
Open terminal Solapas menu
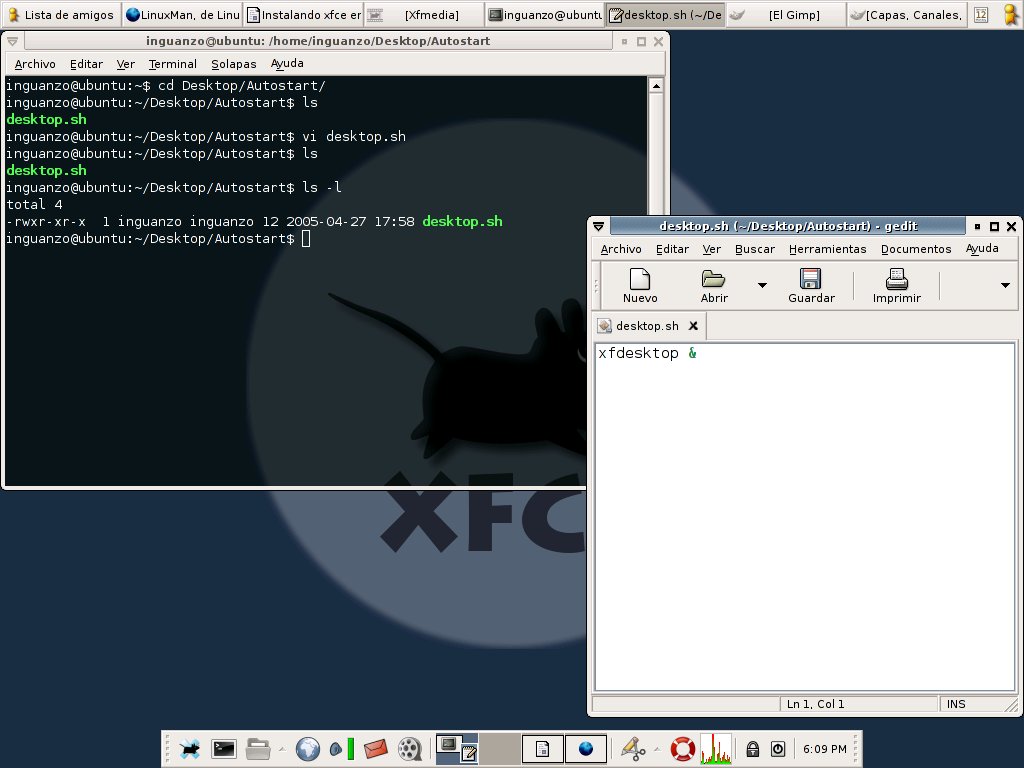pyautogui.click(x=233, y=64)
